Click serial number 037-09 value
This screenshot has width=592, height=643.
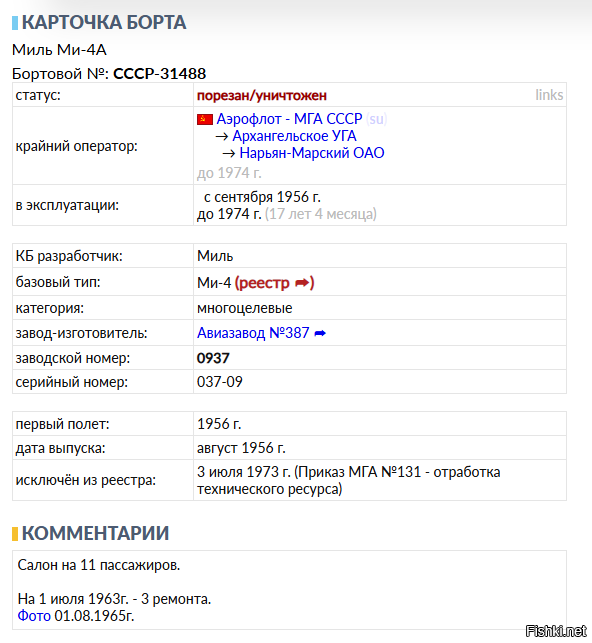220,382
